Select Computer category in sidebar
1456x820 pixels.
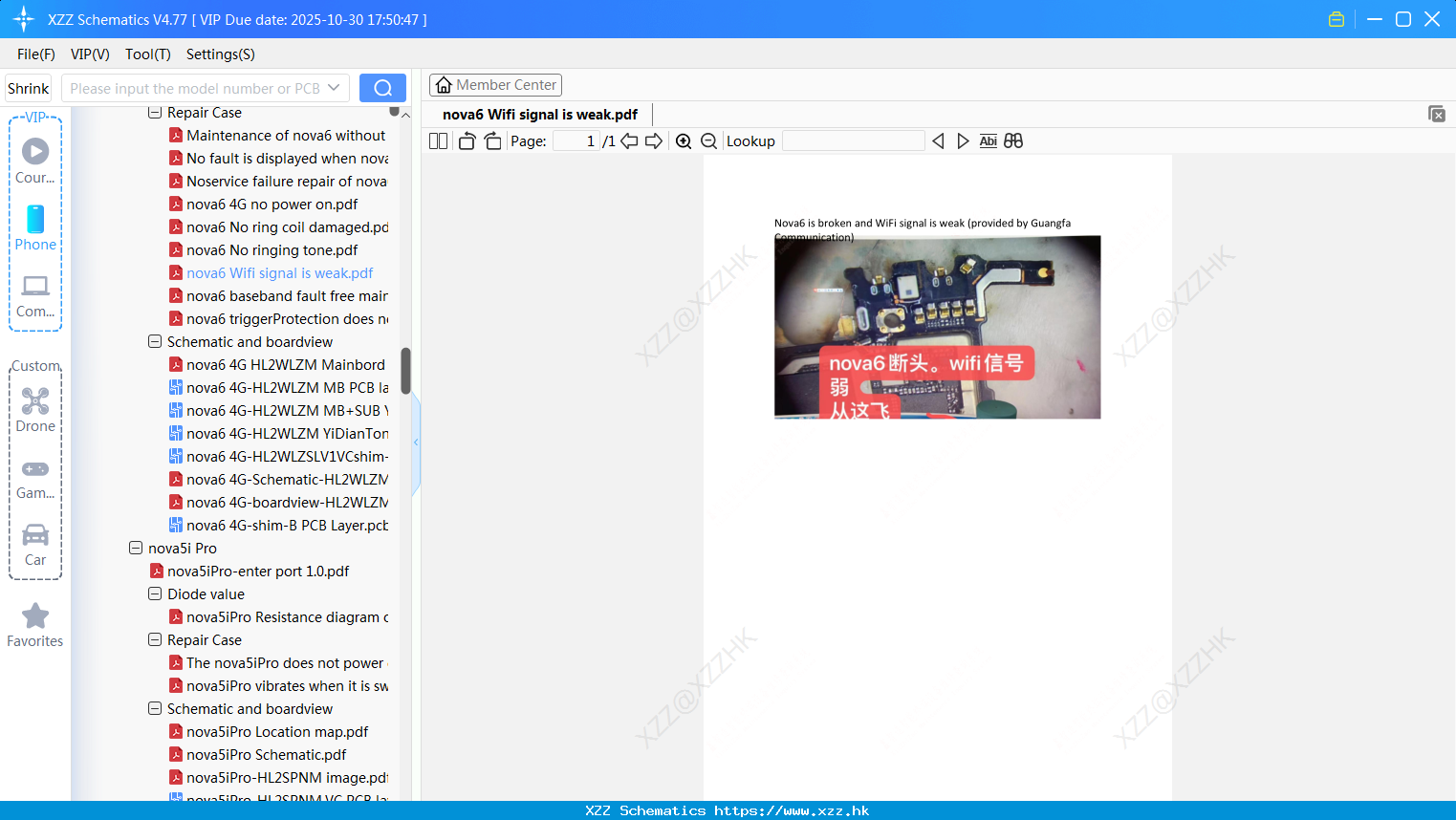[35, 295]
